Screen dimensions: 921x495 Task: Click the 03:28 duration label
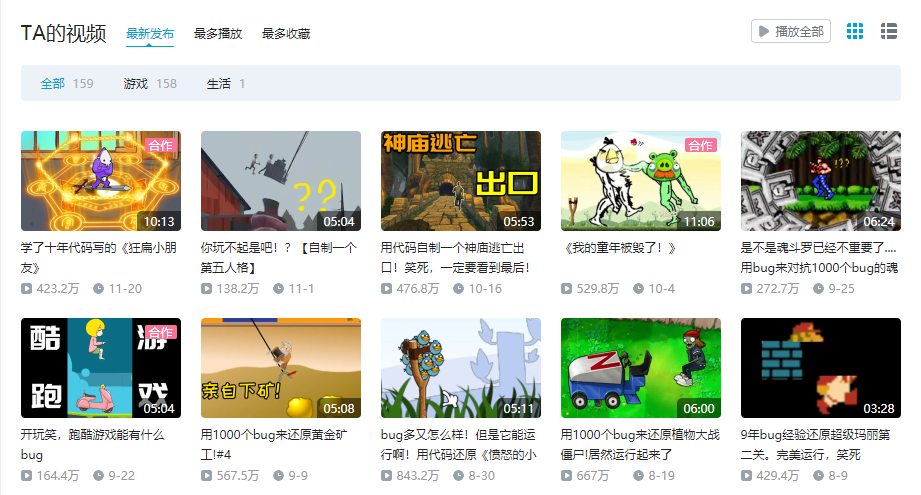coord(879,409)
